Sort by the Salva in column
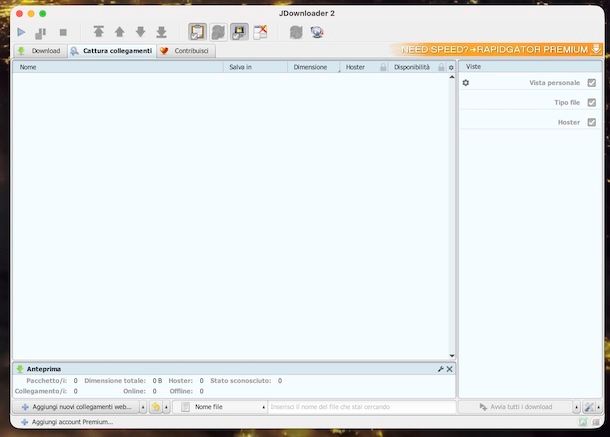 pos(255,67)
